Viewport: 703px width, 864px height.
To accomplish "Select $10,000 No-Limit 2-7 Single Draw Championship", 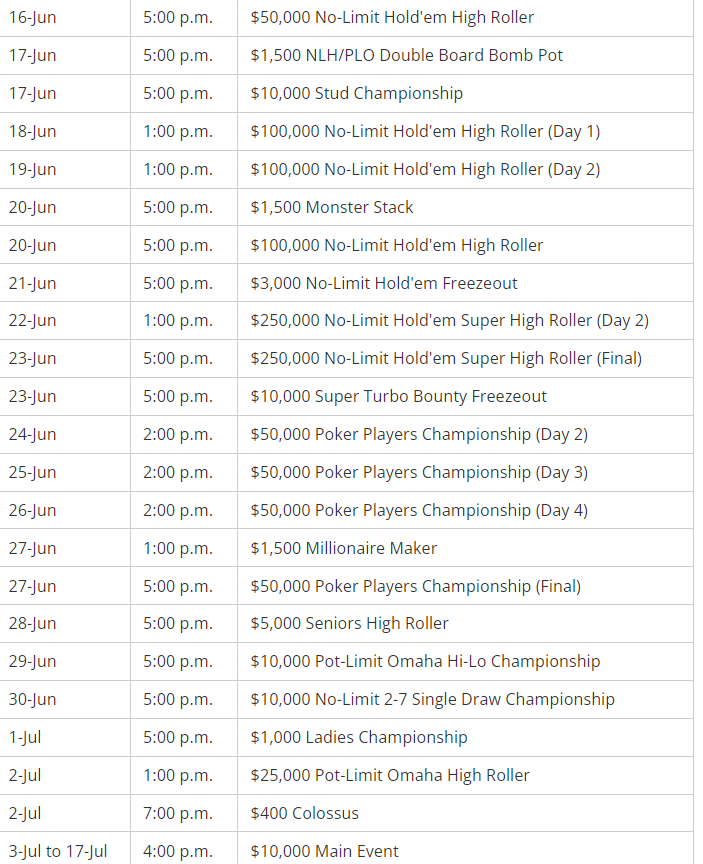I will pyautogui.click(x=432, y=700).
